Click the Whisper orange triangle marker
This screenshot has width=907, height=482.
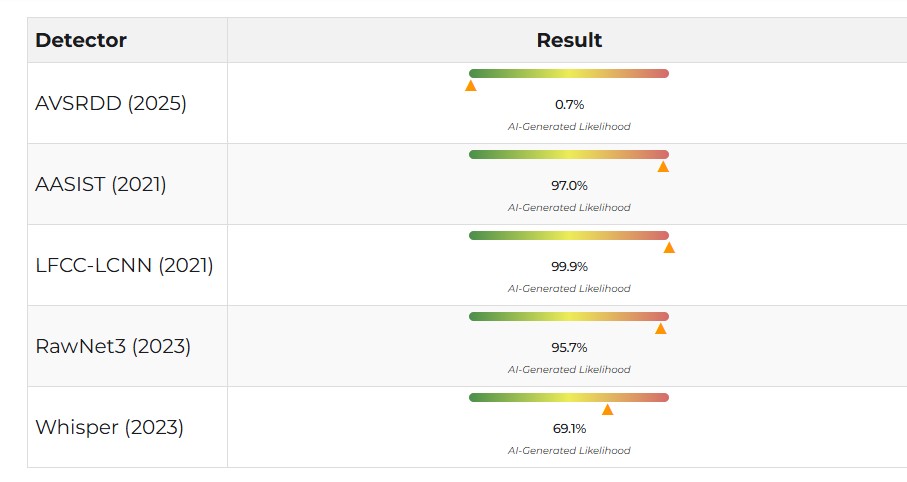607,409
